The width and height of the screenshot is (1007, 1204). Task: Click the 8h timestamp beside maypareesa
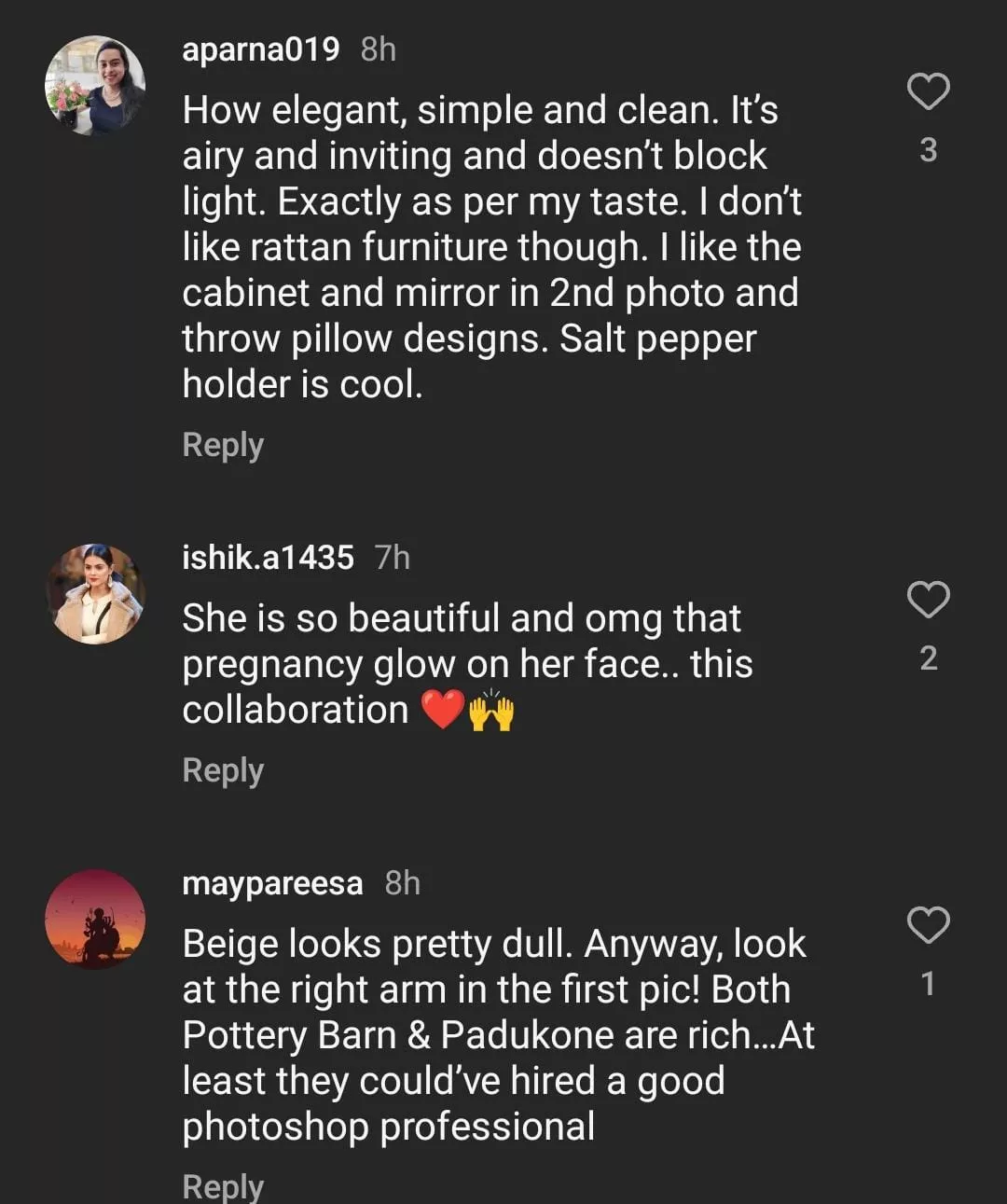click(x=403, y=882)
